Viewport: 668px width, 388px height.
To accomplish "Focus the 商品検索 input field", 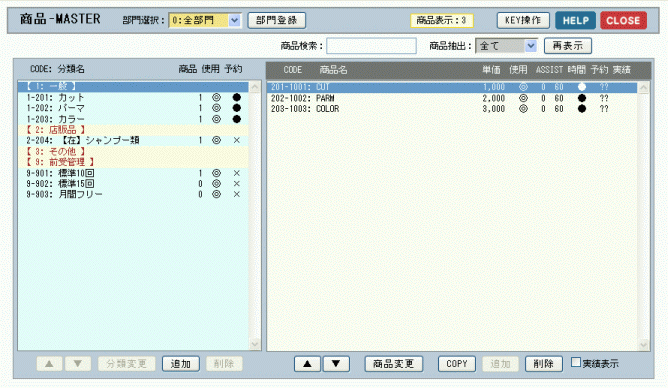I will pos(371,46).
